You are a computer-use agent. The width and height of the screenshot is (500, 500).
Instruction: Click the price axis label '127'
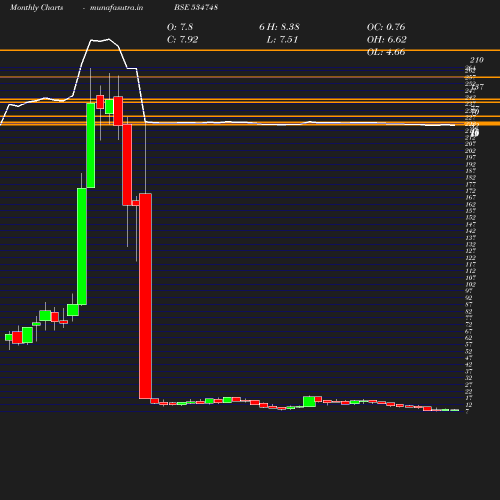tap(470, 251)
